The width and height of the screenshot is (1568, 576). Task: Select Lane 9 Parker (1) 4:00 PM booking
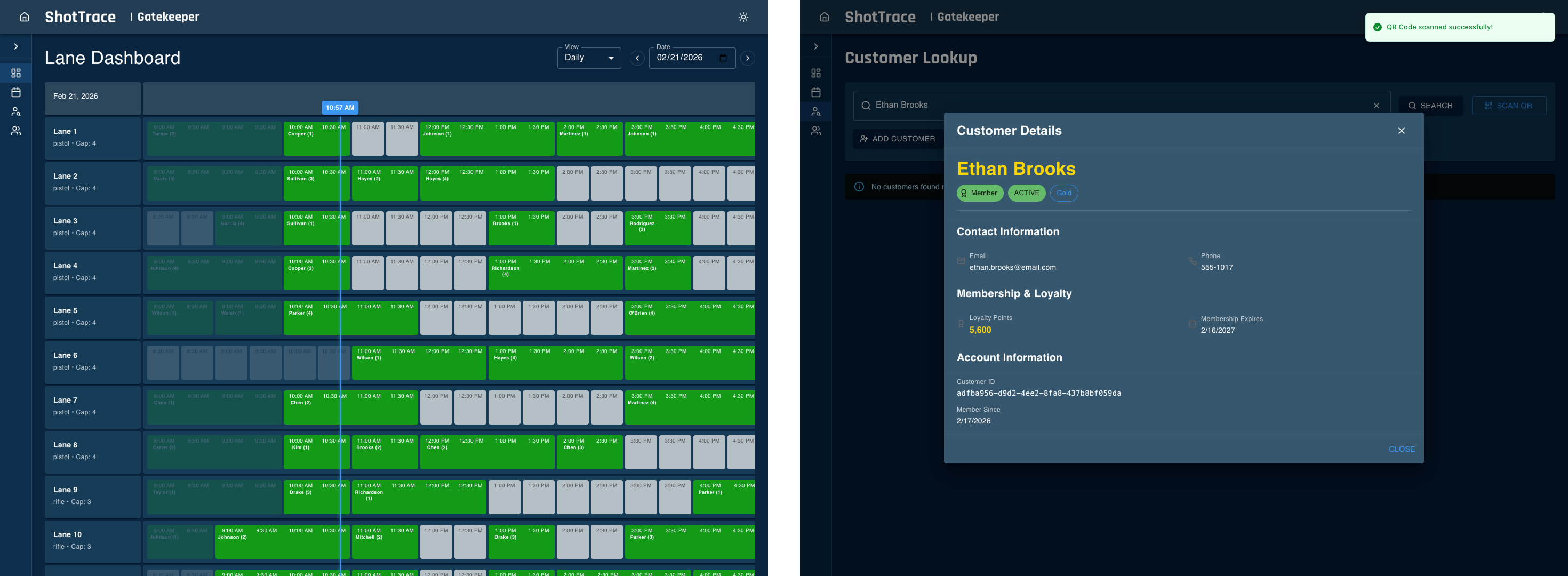point(724,497)
